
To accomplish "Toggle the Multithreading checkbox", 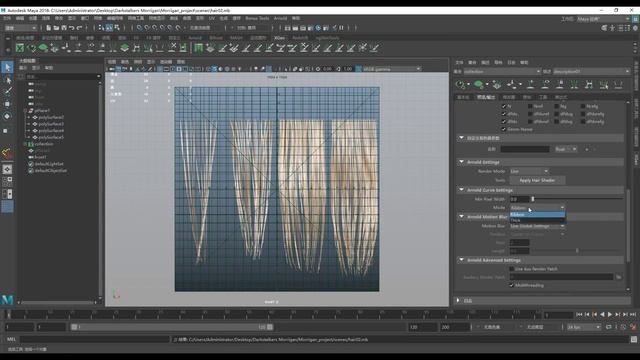I will pos(511,285).
